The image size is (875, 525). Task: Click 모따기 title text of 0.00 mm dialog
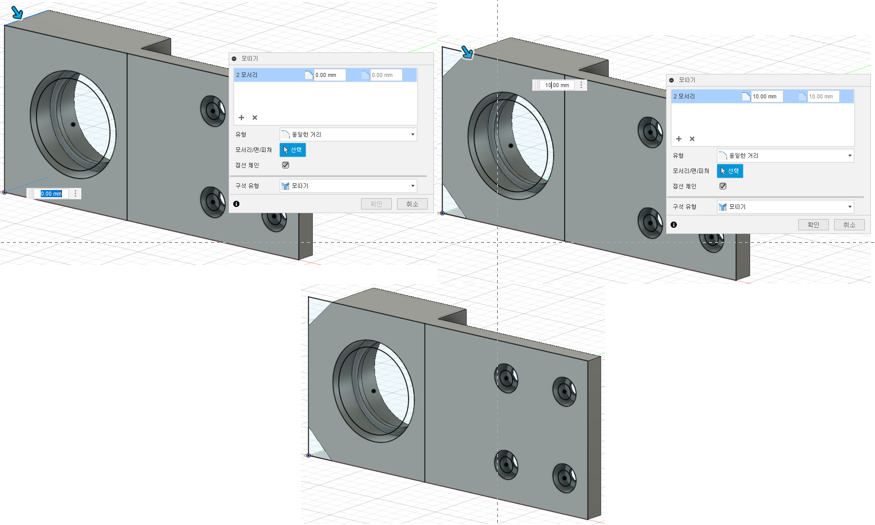click(x=249, y=59)
